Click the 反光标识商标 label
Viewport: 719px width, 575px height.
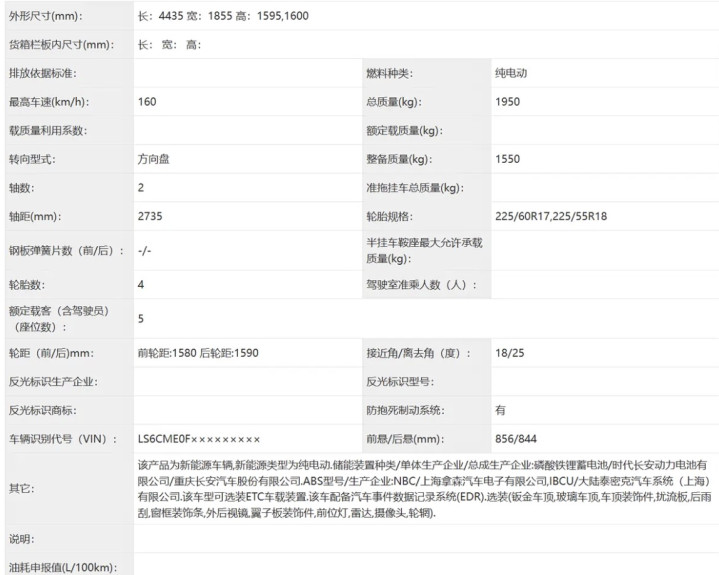[x=43, y=410]
